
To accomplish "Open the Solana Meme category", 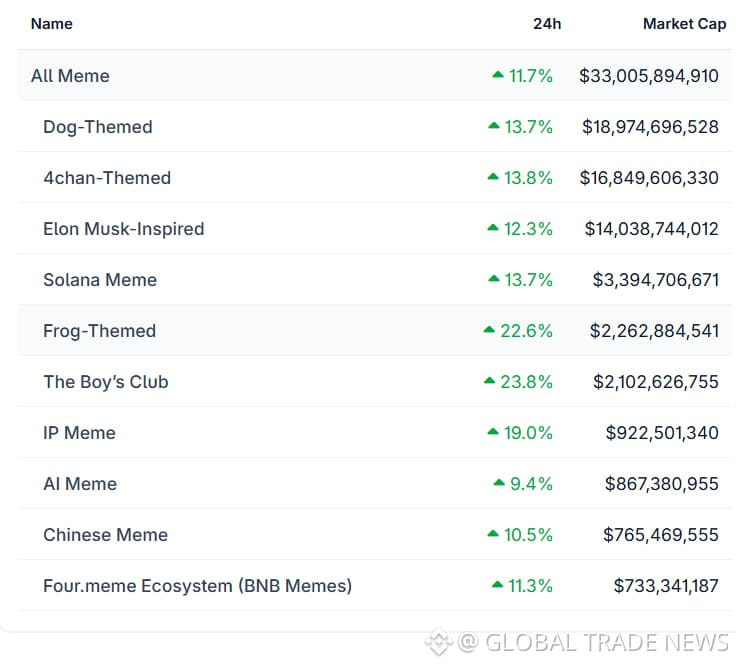I will pos(100,280).
